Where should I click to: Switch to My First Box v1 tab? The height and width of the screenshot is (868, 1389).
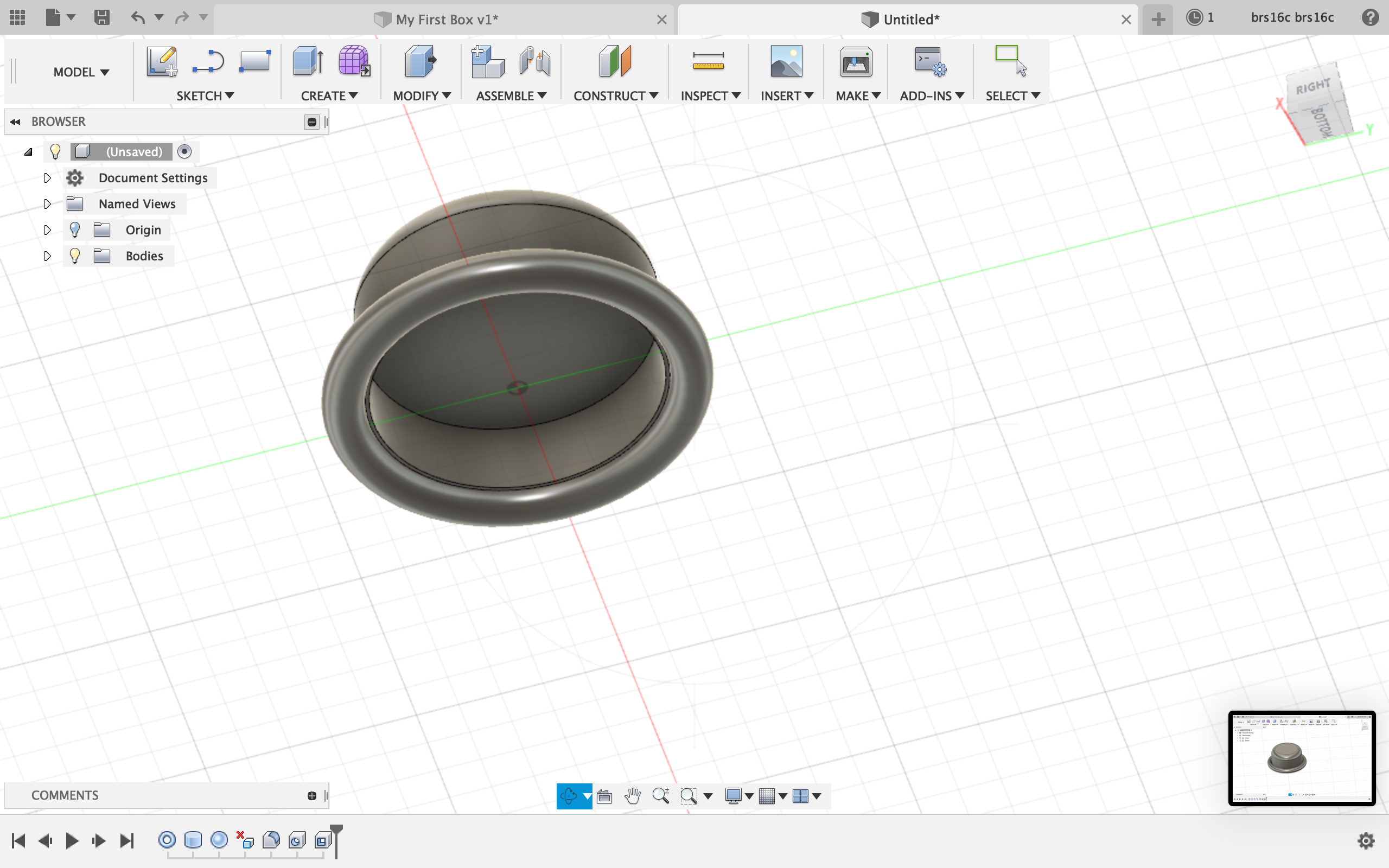(x=446, y=20)
